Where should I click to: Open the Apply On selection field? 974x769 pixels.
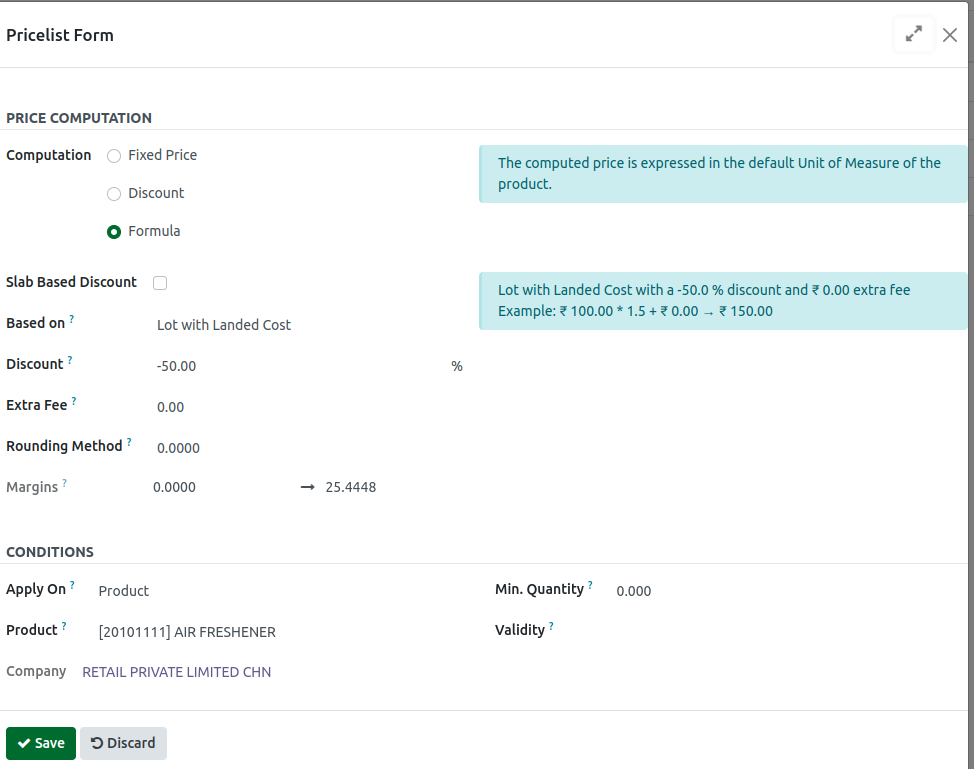pos(123,590)
